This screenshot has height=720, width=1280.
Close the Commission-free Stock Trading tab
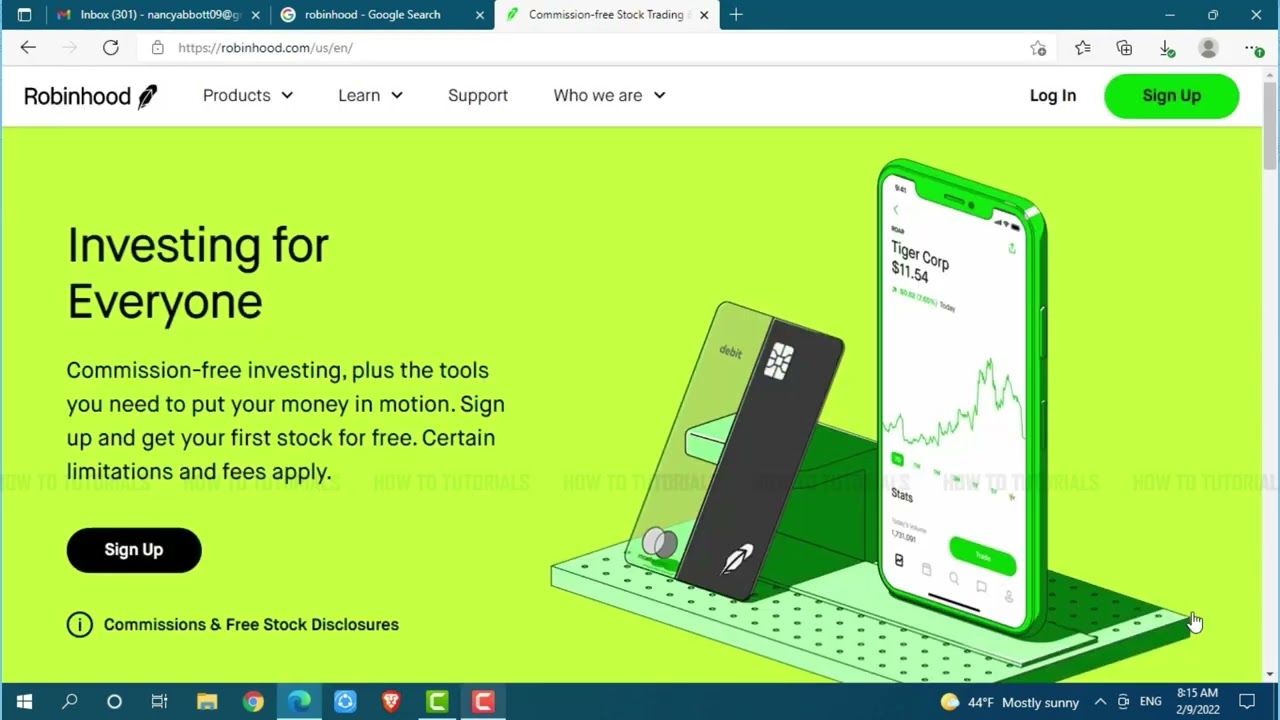point(704,15)
